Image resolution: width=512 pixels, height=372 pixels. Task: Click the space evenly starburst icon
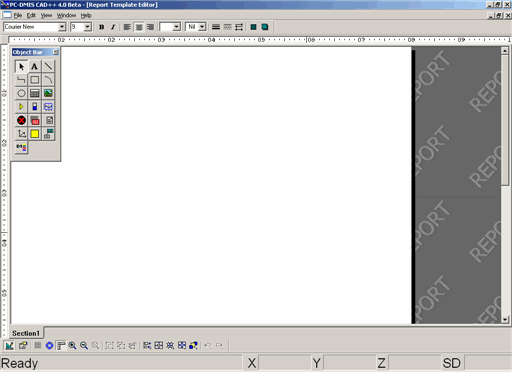[x=170, y=345]
